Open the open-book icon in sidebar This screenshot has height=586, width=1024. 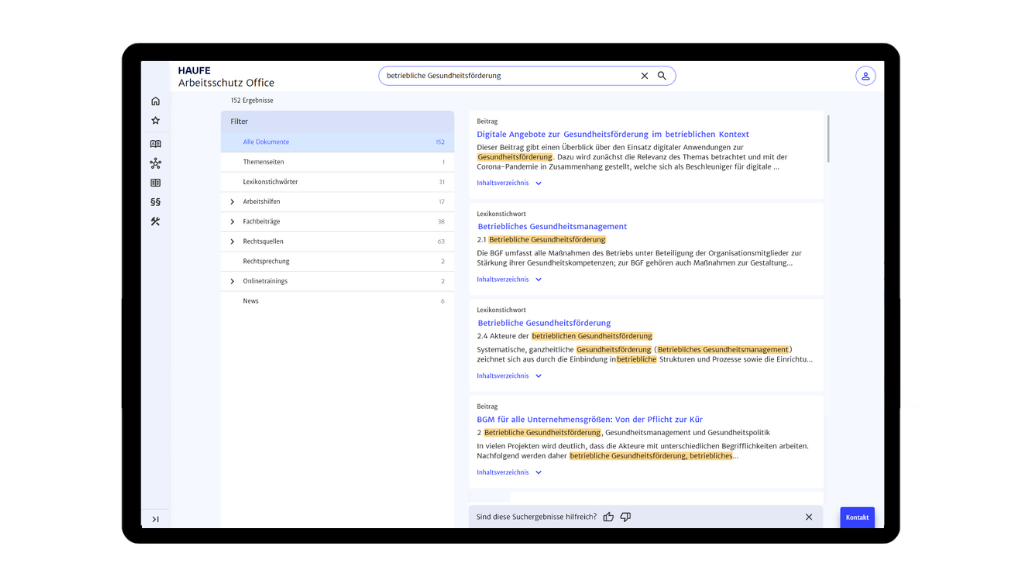point(155,144)
